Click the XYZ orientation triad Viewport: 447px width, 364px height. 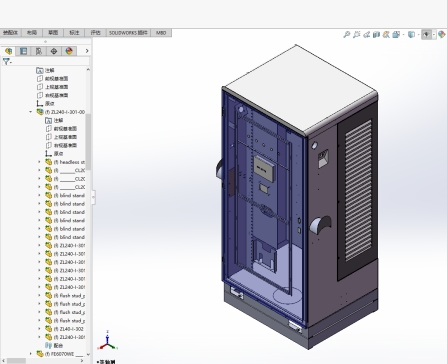click(x=108, y=341)
